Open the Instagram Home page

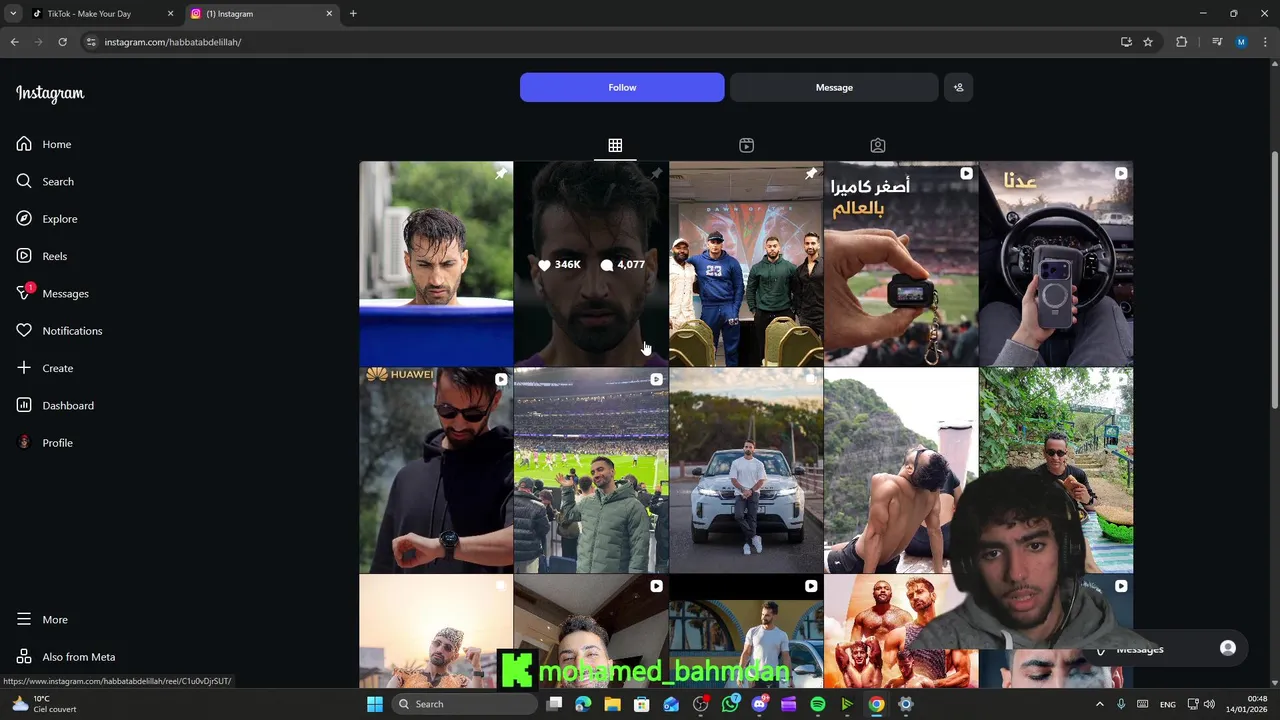click(x=43, y=144)
